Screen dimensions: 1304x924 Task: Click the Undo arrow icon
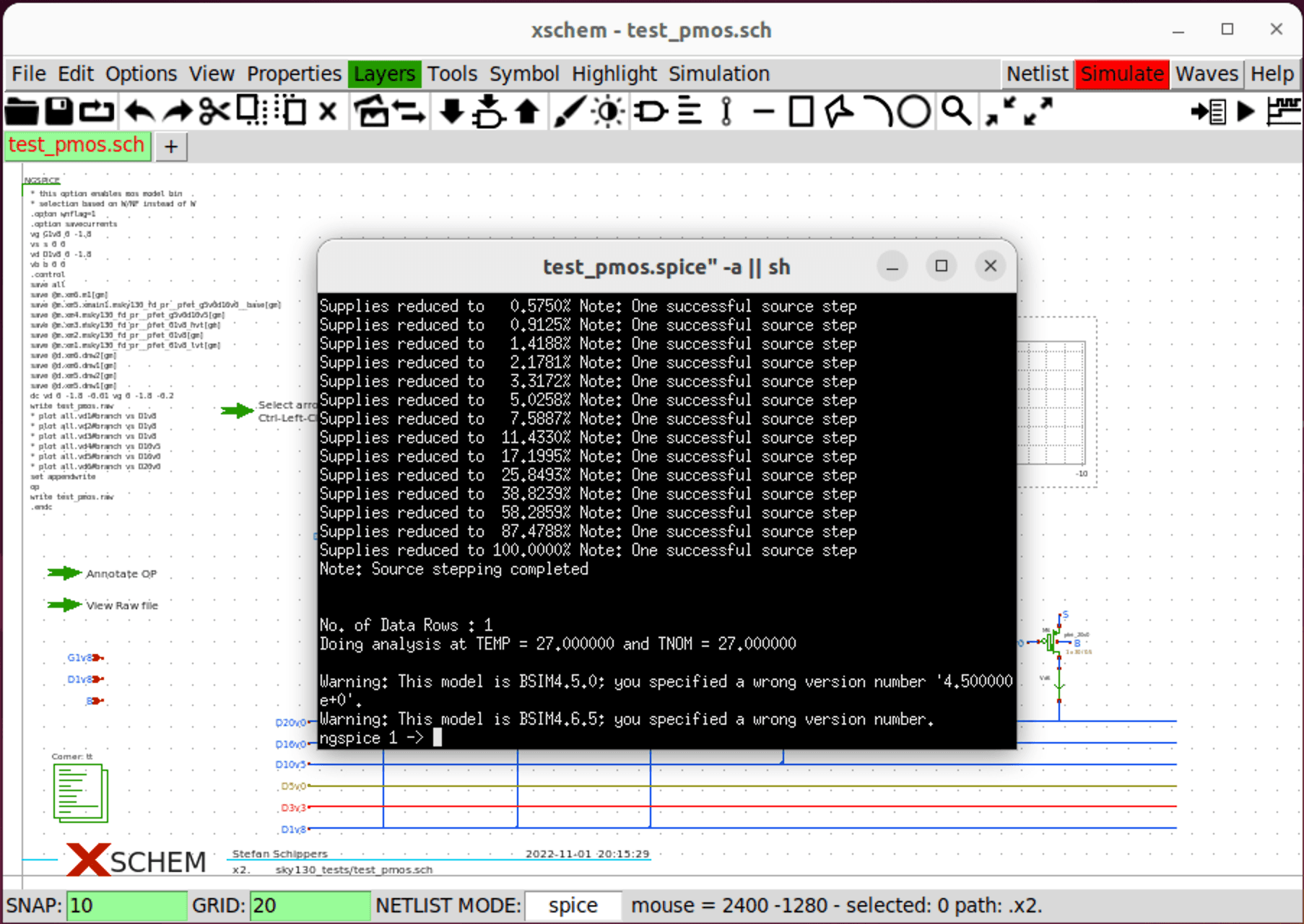139,112
